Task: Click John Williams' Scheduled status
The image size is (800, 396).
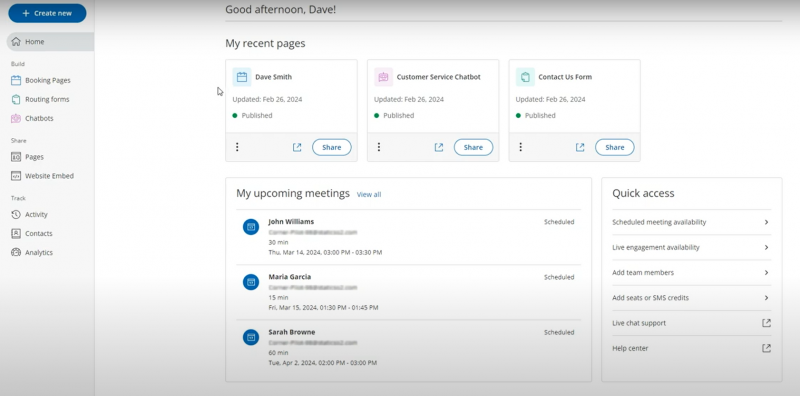Action: tap(559, 222)
